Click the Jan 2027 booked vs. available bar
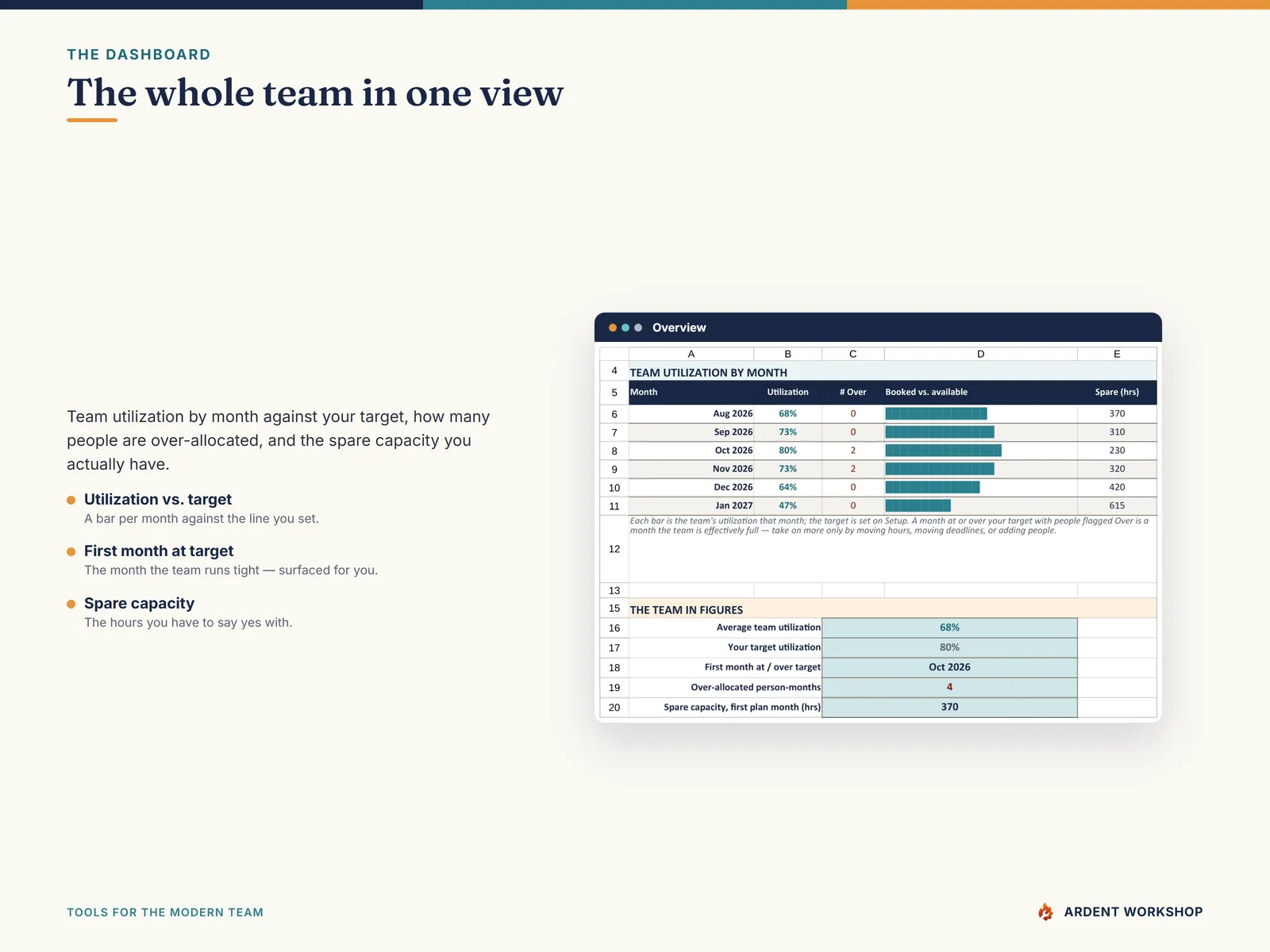 click(918, 505)
